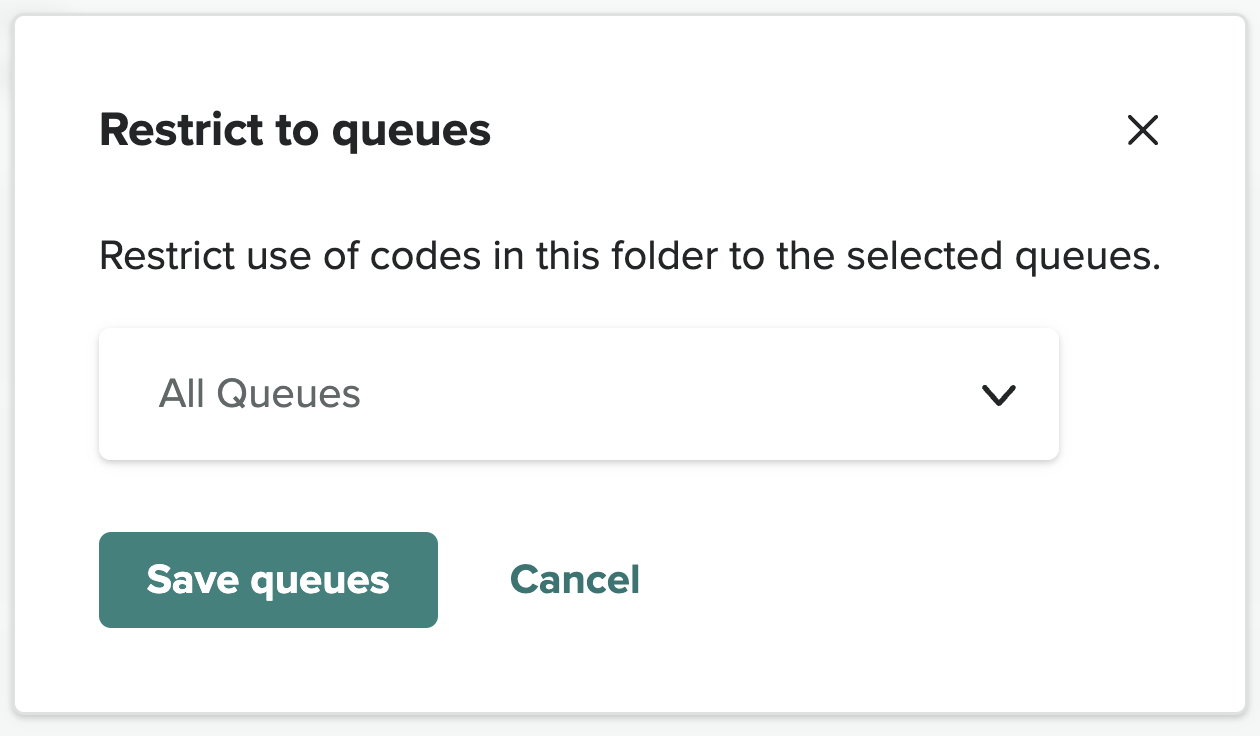Click the Save queues button
The width and height of the screenshot is (1260, 736).
coord(268,580)
